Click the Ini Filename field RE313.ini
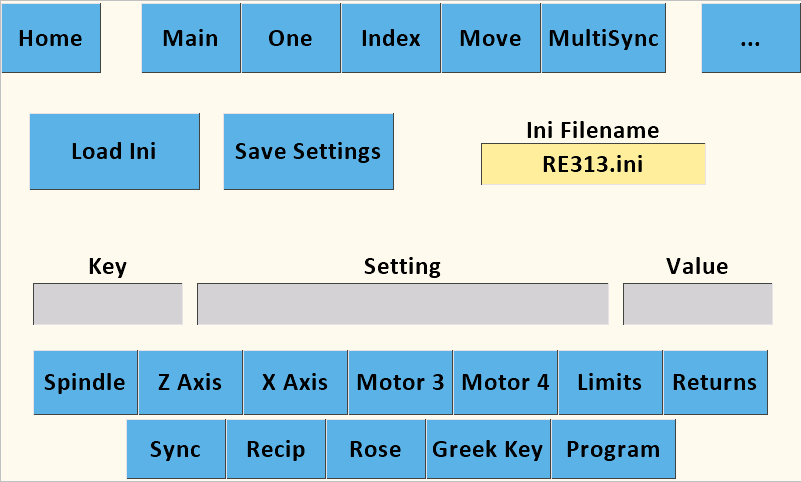801x482 pixels. click(x=593, y=164)
